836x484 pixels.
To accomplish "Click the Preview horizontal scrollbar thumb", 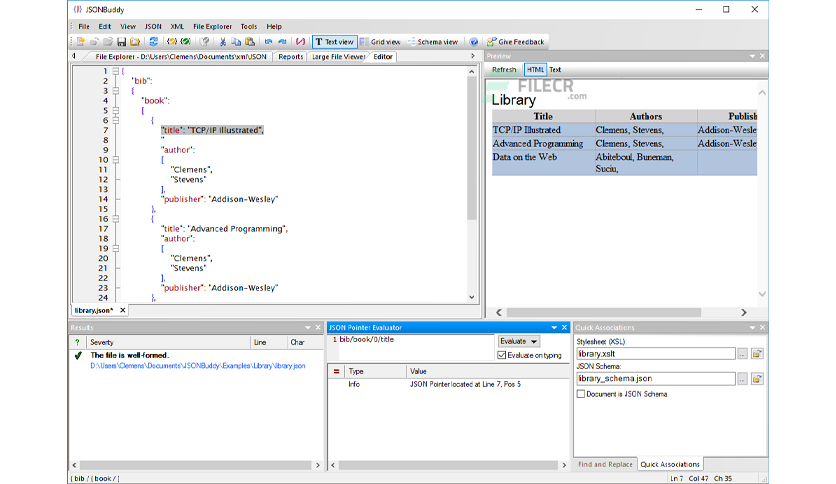I will 604,312.
